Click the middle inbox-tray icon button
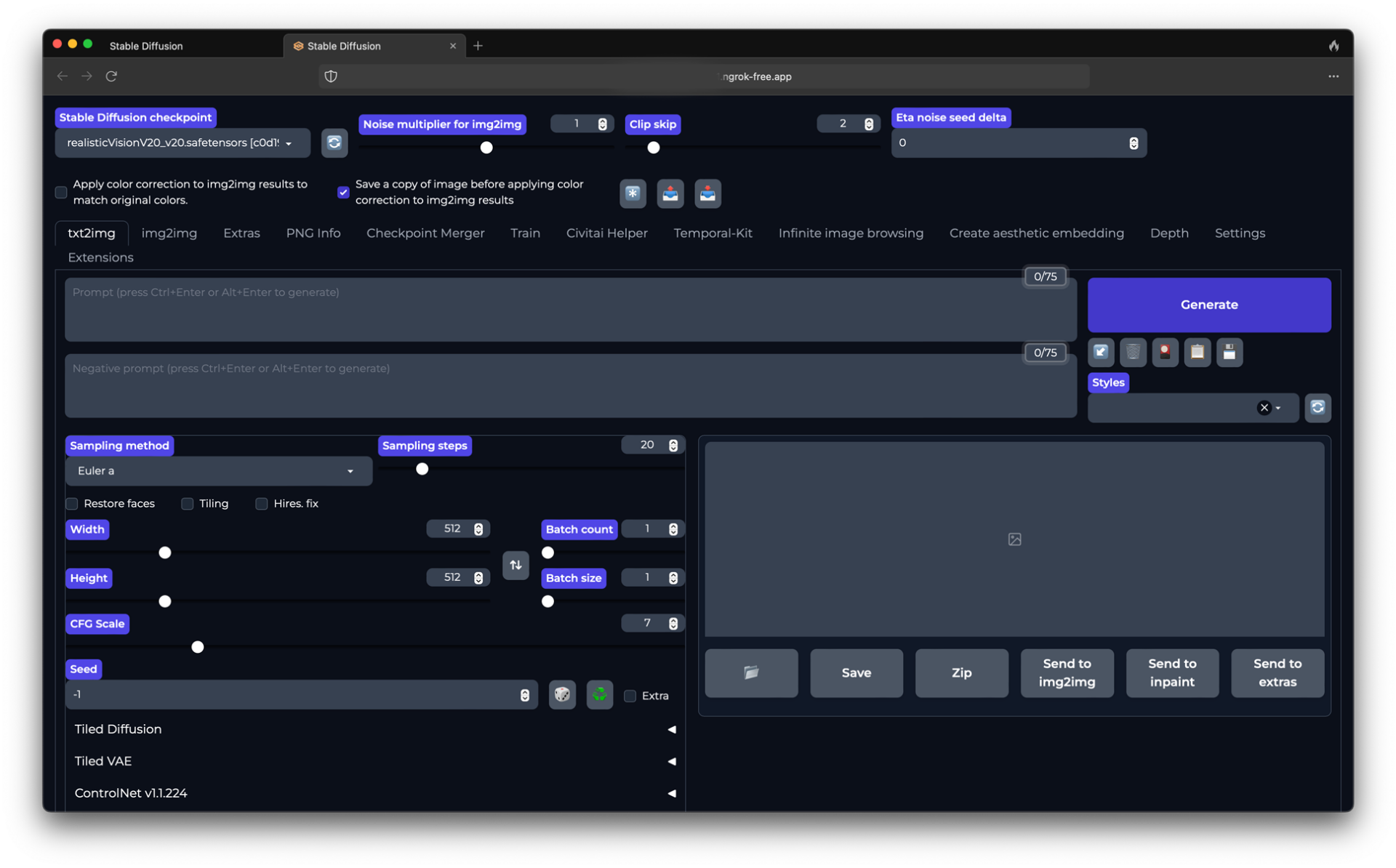This screenshot has height=868, width=1396. (x=670, y=193)
